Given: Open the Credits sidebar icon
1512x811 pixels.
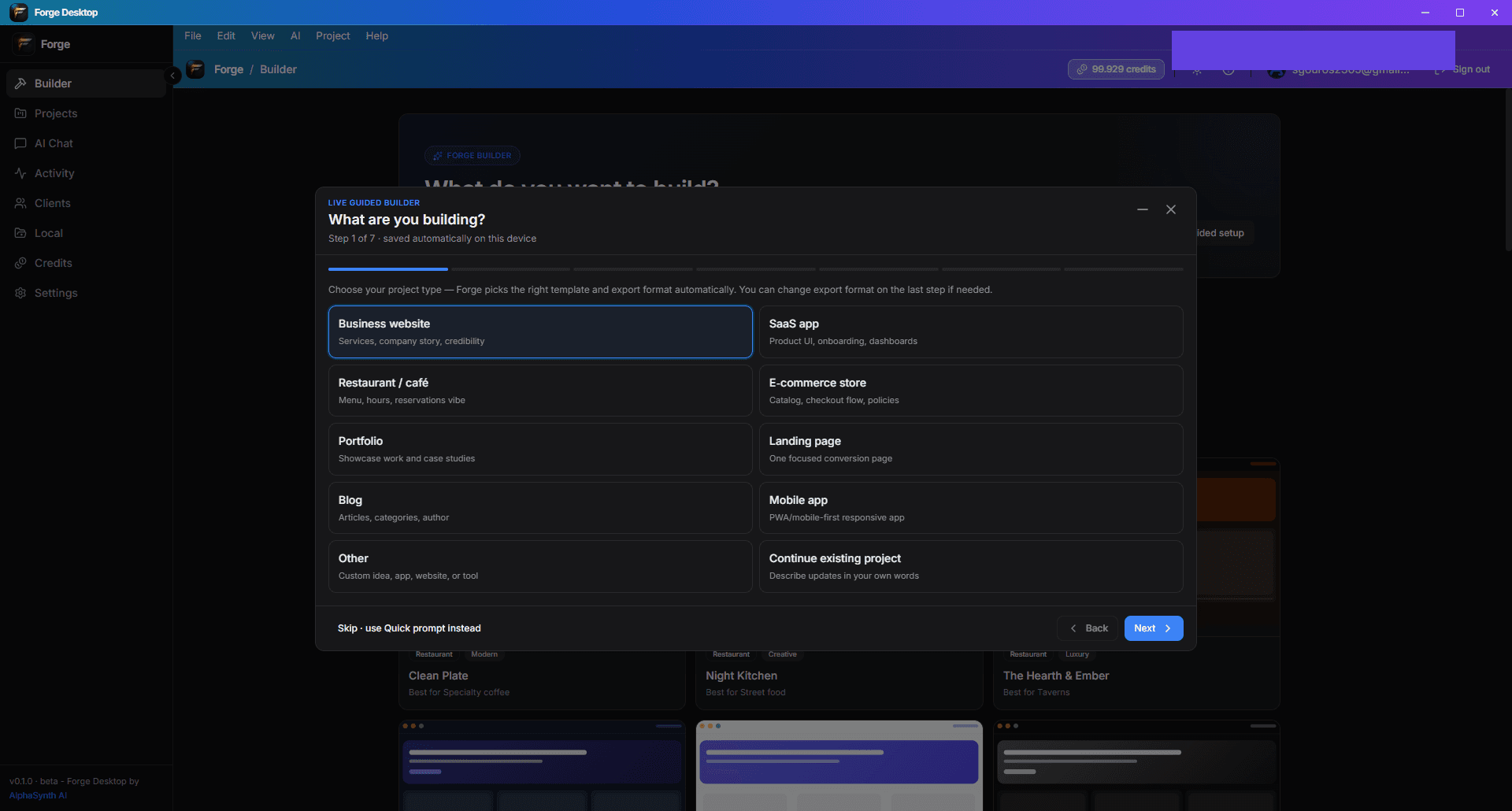Looking at the screenshot, I should (20, 263).
